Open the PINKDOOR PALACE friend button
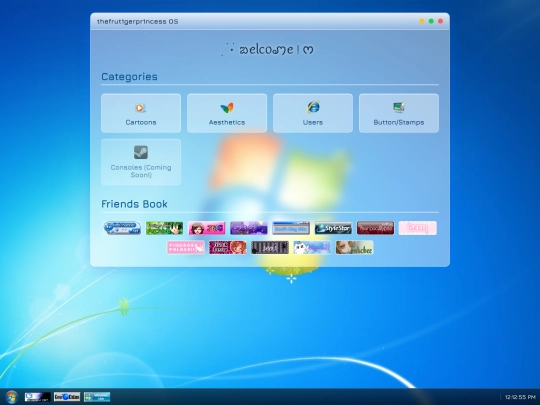 tap(186, 247)
